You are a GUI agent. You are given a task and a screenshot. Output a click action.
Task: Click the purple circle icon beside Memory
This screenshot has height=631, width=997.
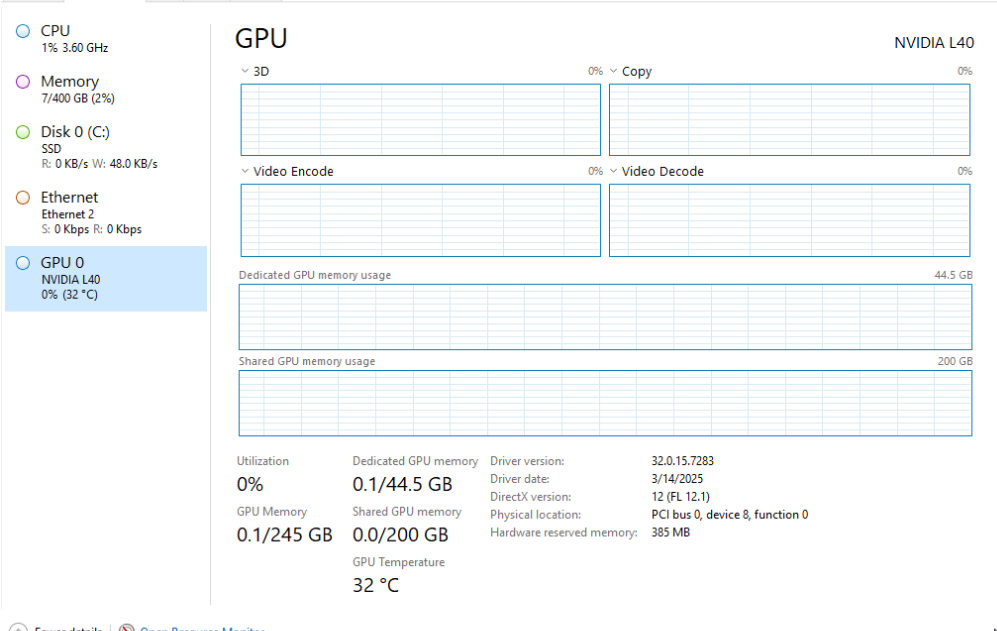click(x=23, y=82)
